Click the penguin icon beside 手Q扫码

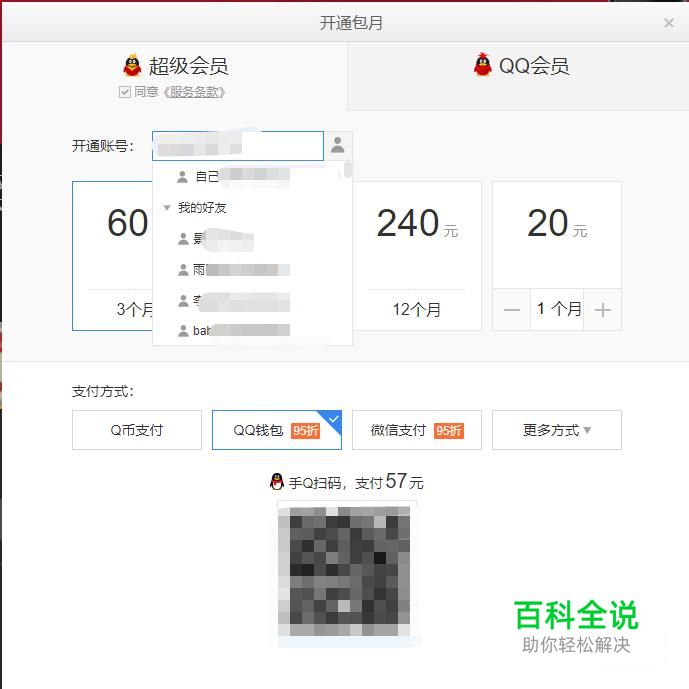pyautogui.click(x=277, y=482)
